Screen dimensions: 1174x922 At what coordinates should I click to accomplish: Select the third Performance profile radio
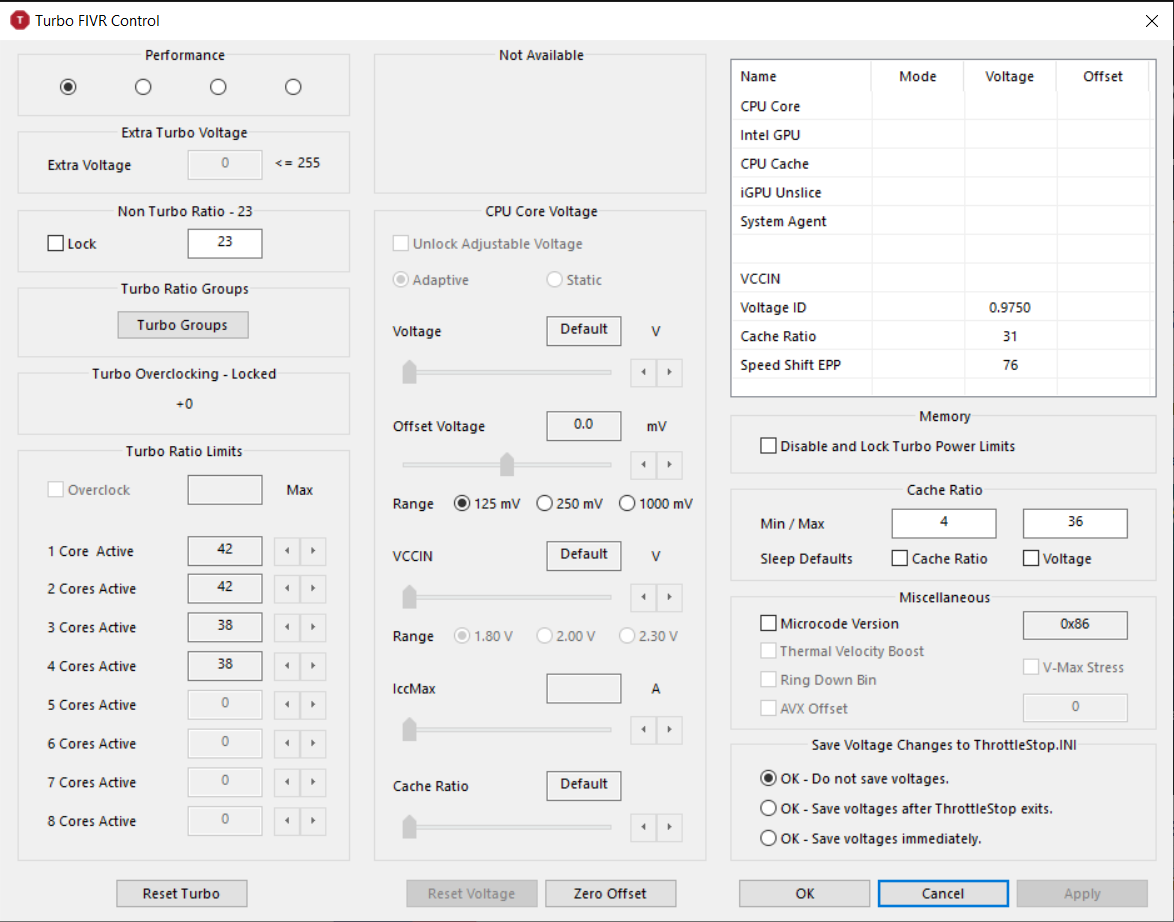point(218,87)
